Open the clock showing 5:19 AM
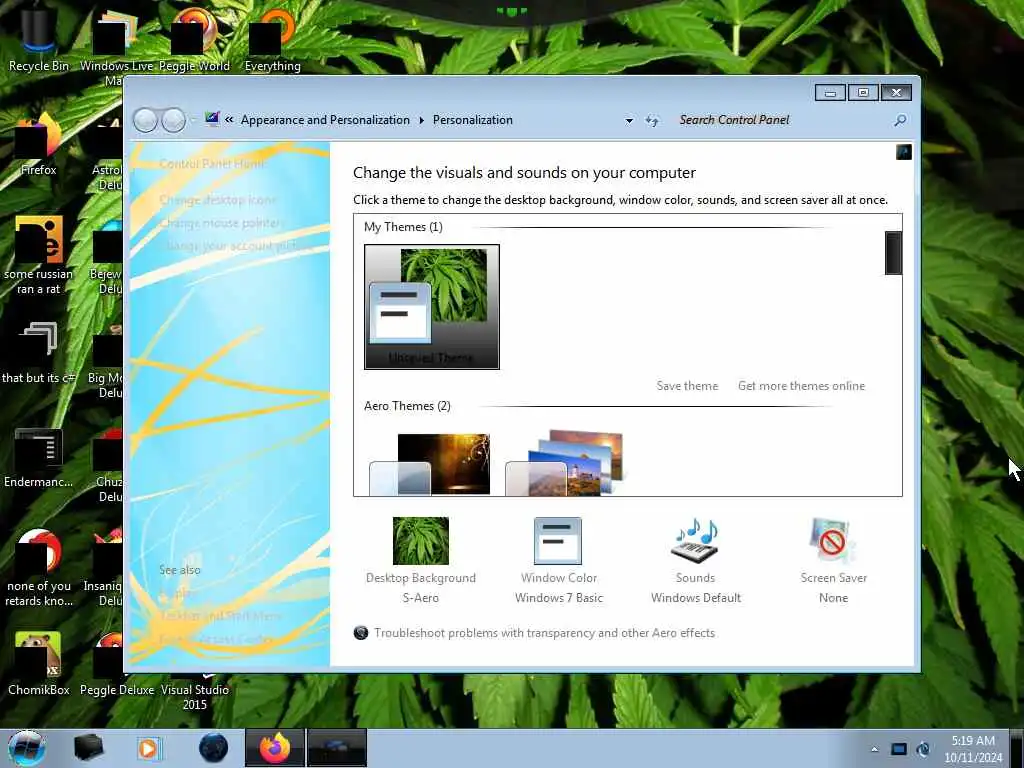The width and height of the screenshot is (1024, 768). pos(973,749)
